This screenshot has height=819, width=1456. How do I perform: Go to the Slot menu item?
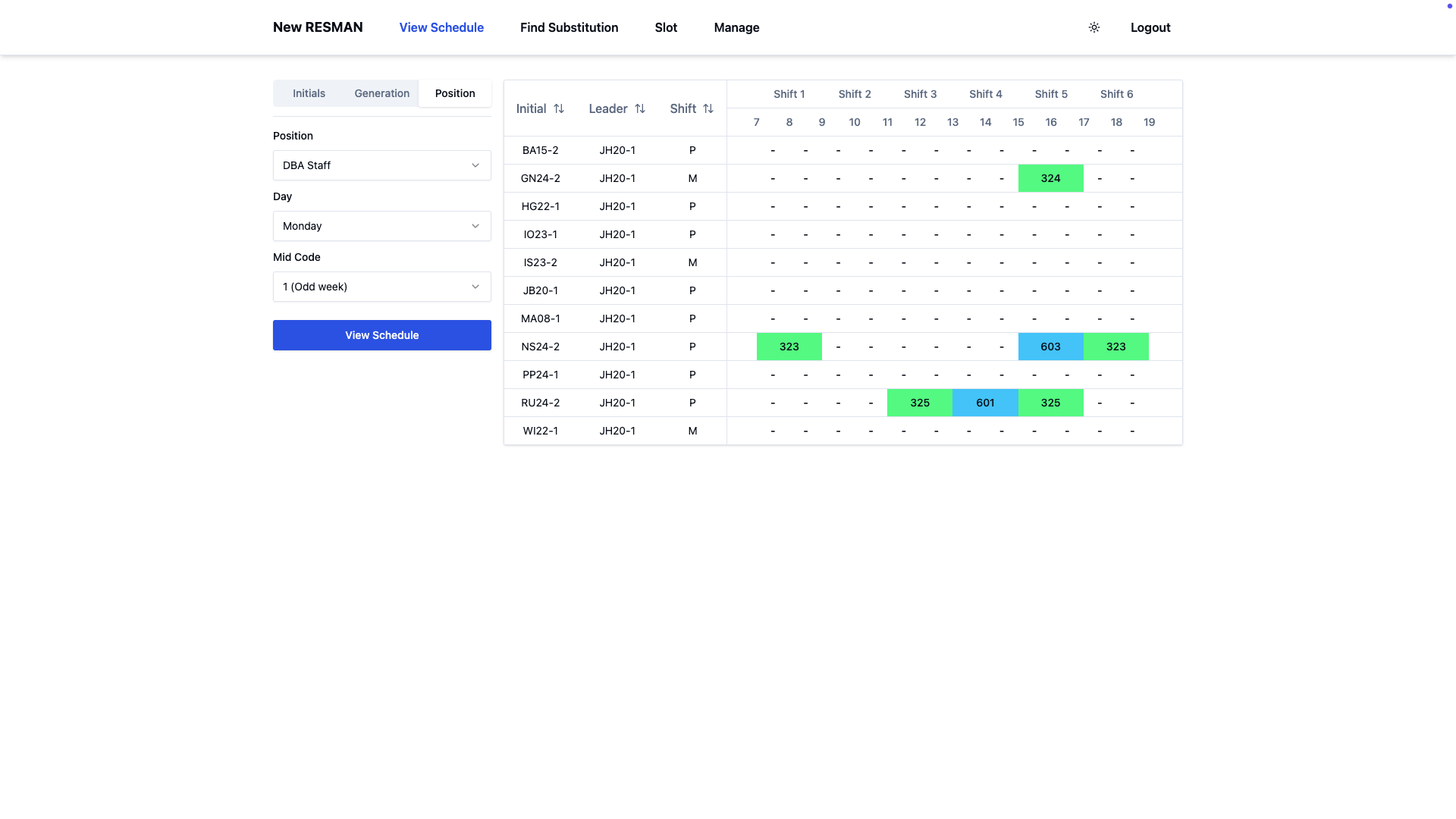pyautogui.click(x=666, y=27)
